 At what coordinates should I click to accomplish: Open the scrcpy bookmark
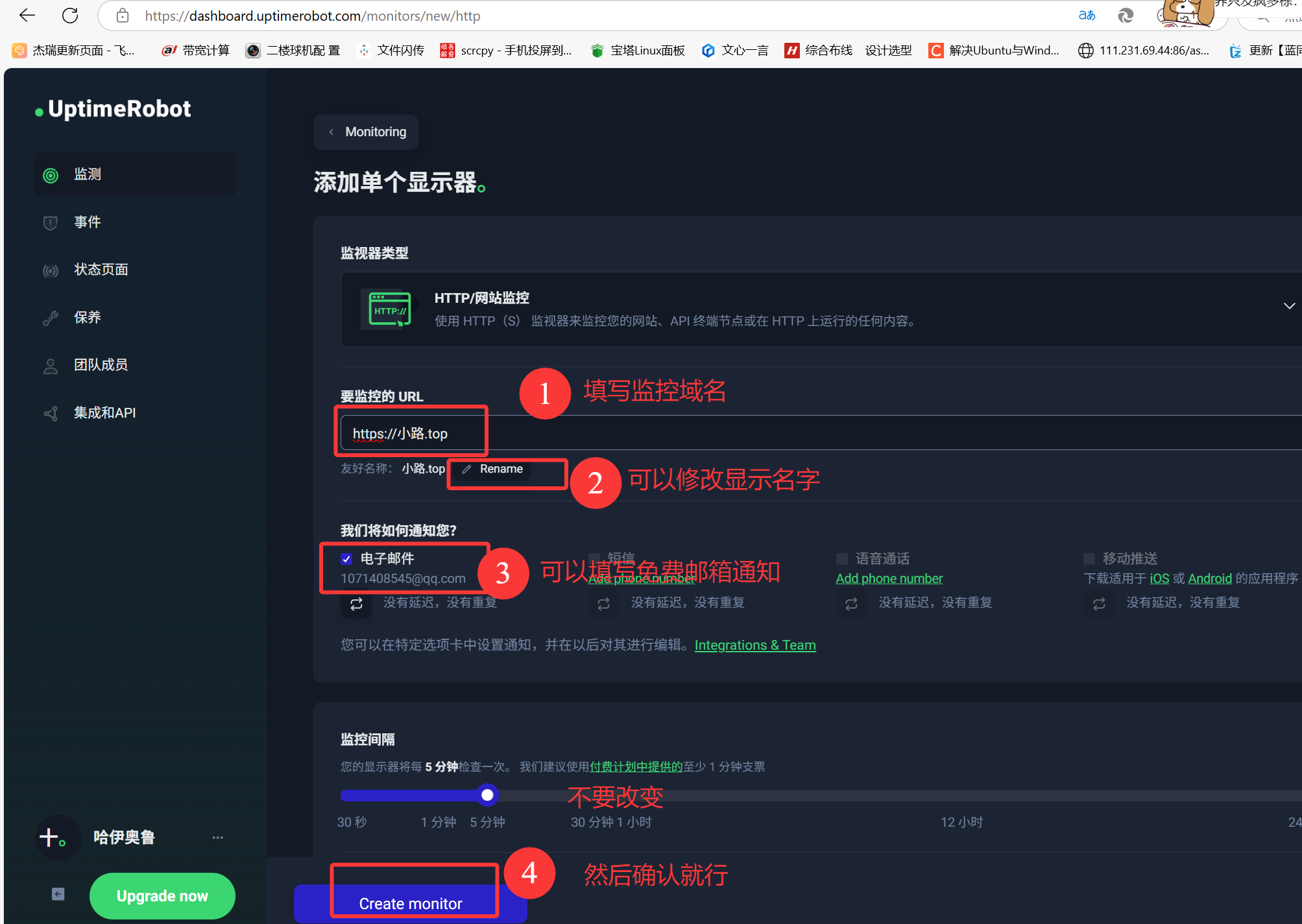507,51
